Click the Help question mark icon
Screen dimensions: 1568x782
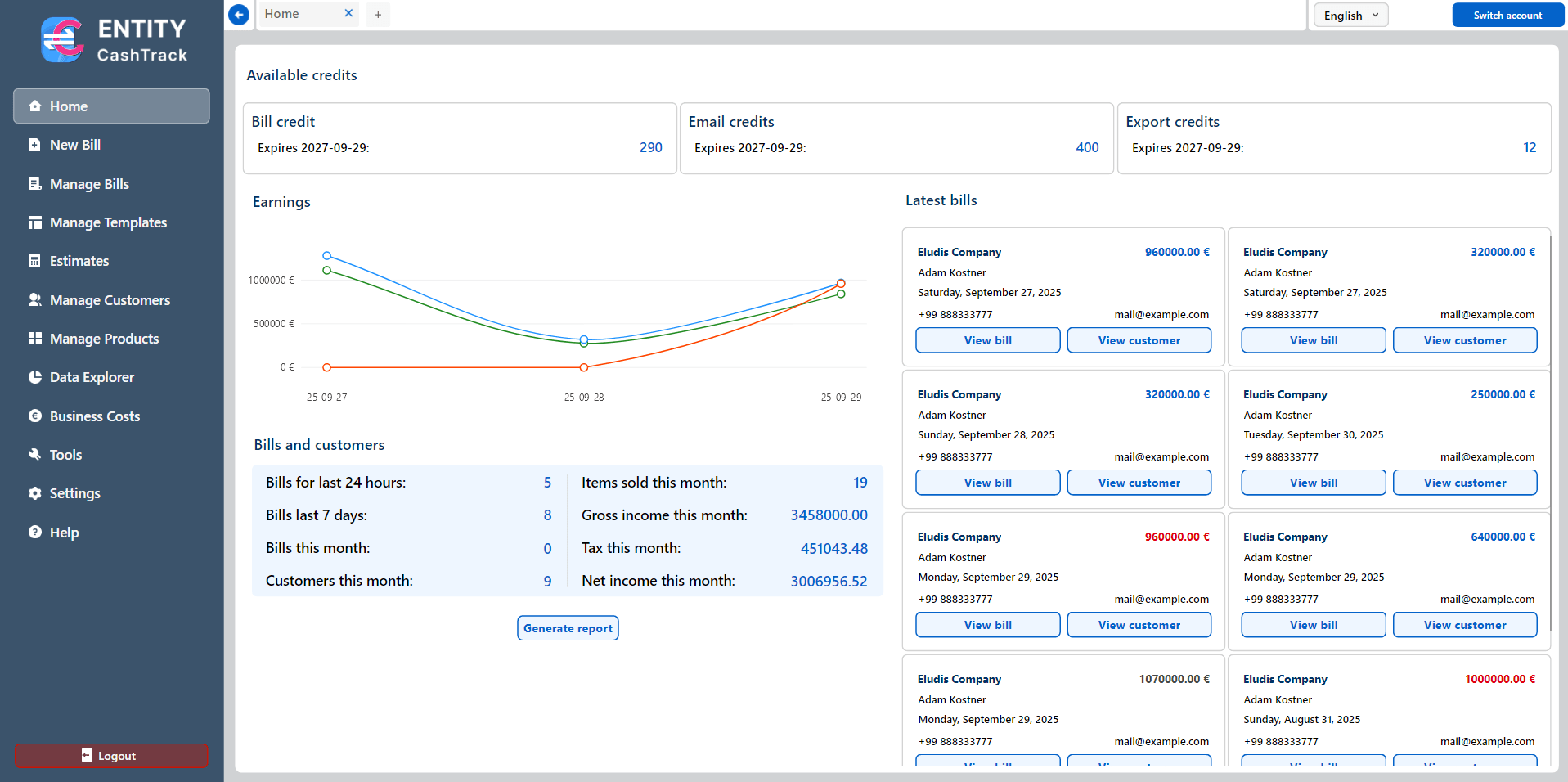tap(34, 533)
